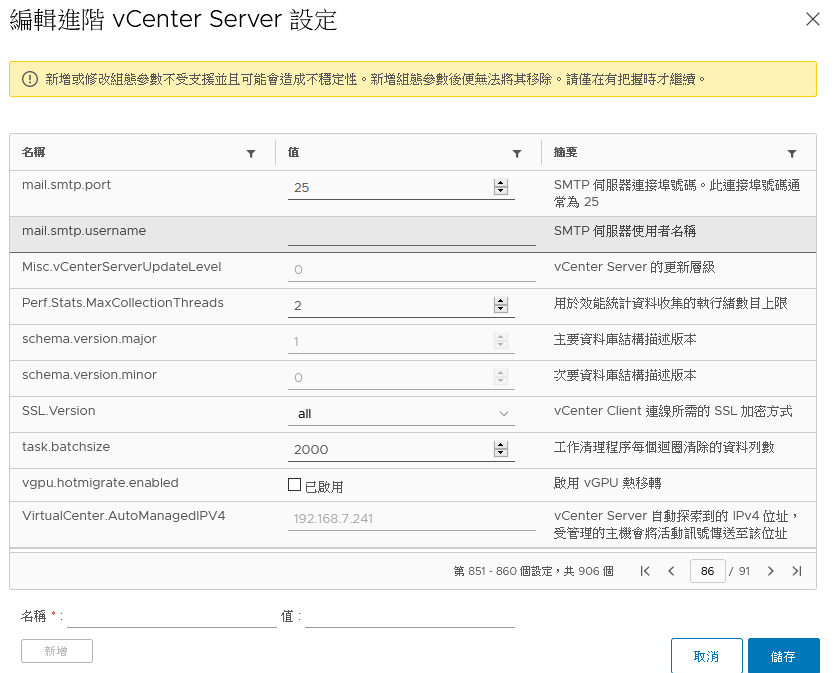Enable vgpu.hotmigrate.enabled checkbox
Image resolution: width=836 pixels, height=673 pixels.
coord(294,484)
